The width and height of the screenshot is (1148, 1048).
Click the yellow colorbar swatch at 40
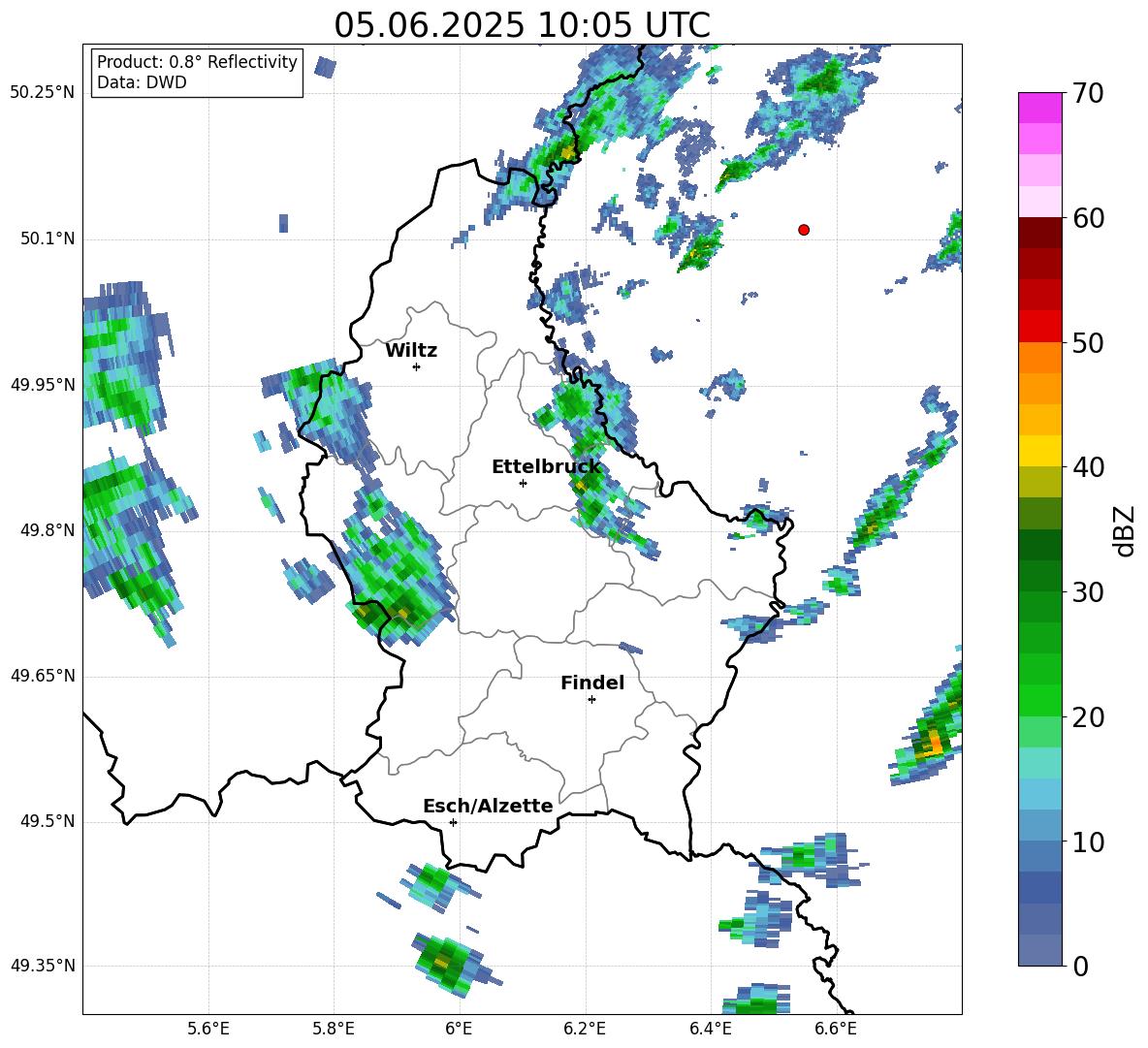click(1039, 451)
